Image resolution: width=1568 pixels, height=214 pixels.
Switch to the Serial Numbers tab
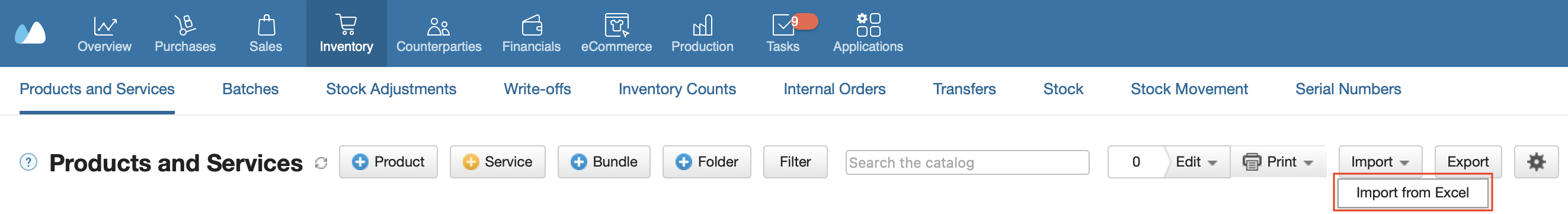tap(1348, 89)
